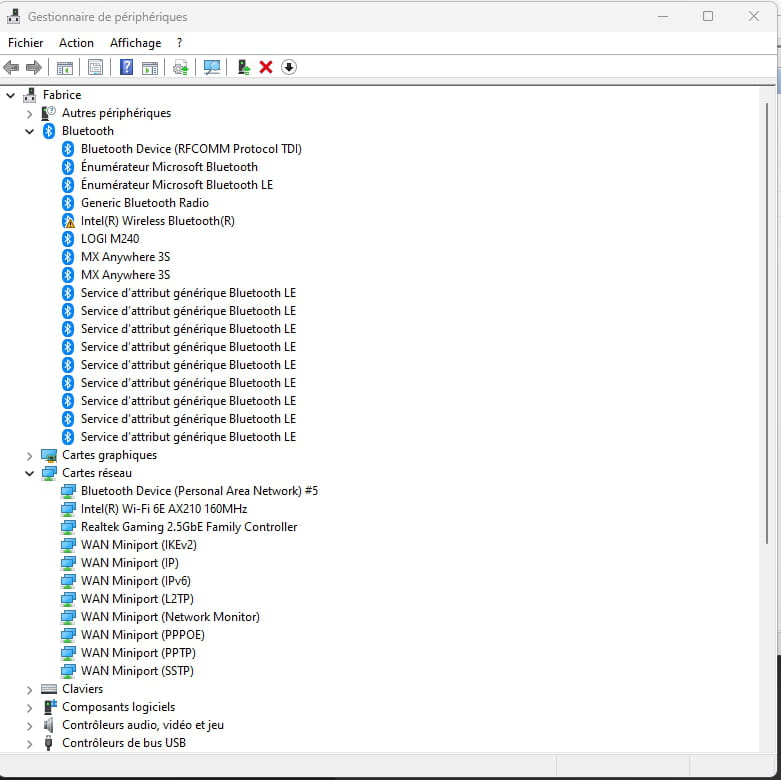Select WAN Miniport (L2TP)
The image size is (781, 780).
click(x=137, y=599)
